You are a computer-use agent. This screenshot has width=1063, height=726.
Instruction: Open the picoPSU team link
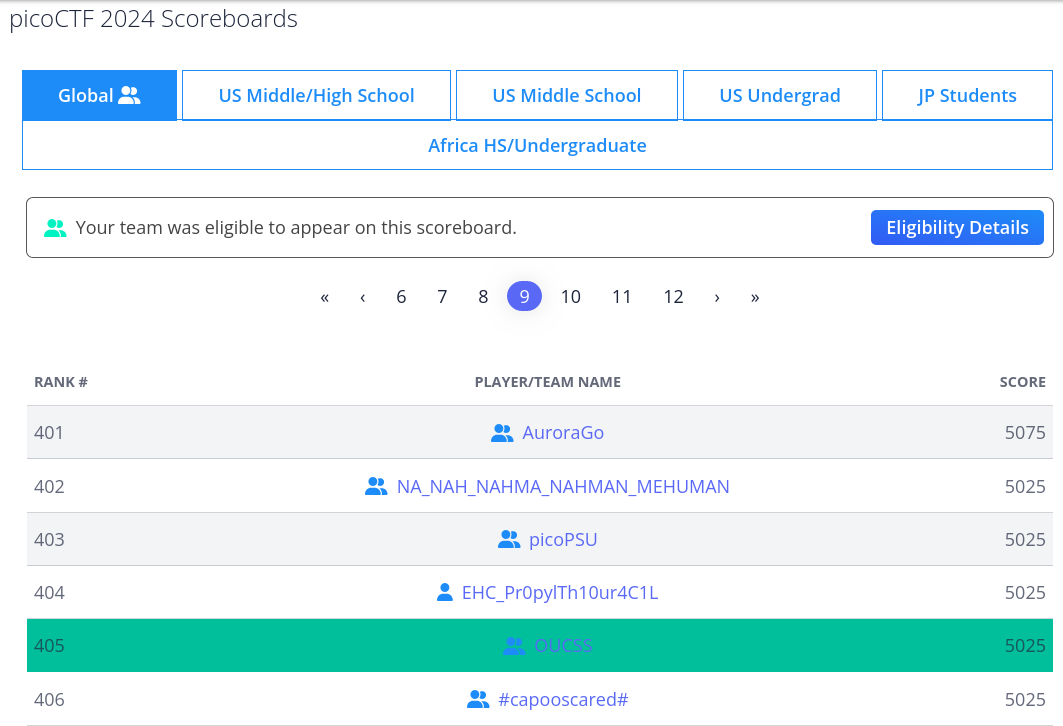tap(563, 540)
